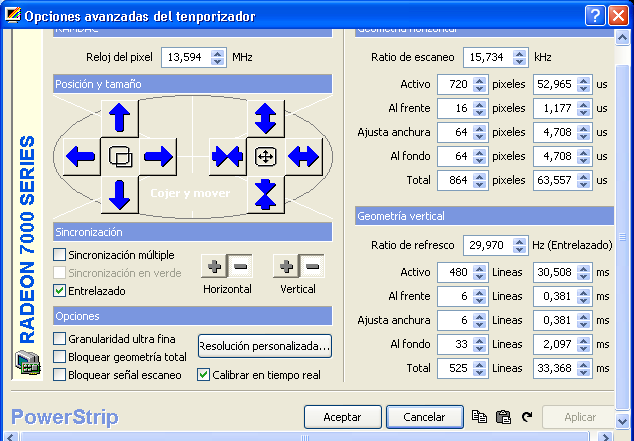Click horizontal Total pixeles spinner
Viewport: 634px width, 441px height.
480,180
